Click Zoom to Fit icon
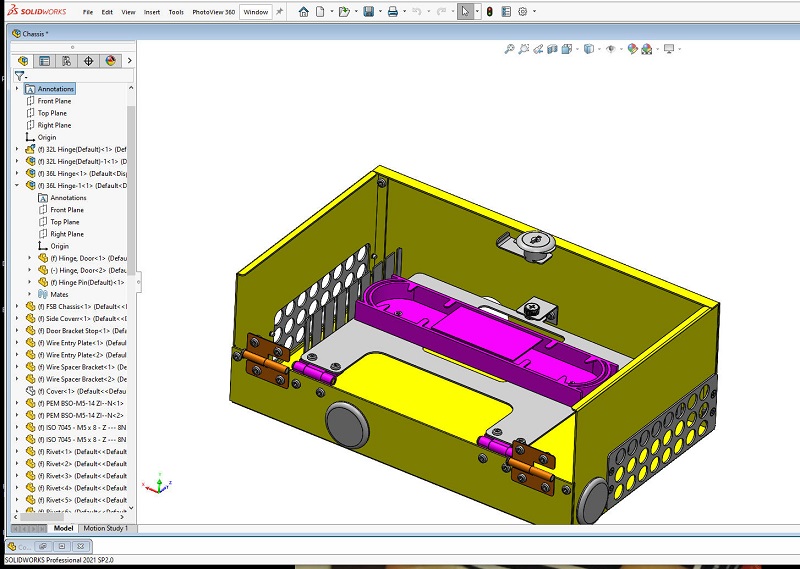This screenshot has height=569, width=800. pyautogui.click(x=509, y=49)
